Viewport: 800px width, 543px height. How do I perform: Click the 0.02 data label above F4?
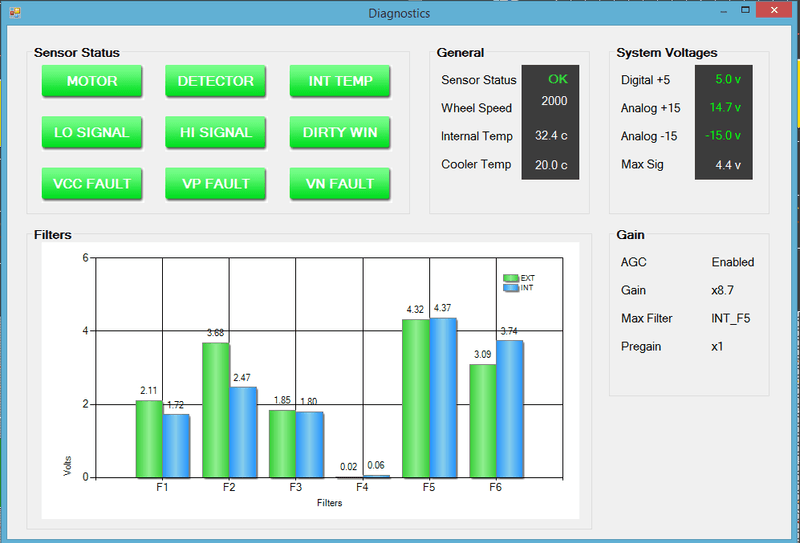[x=349, y=466]
